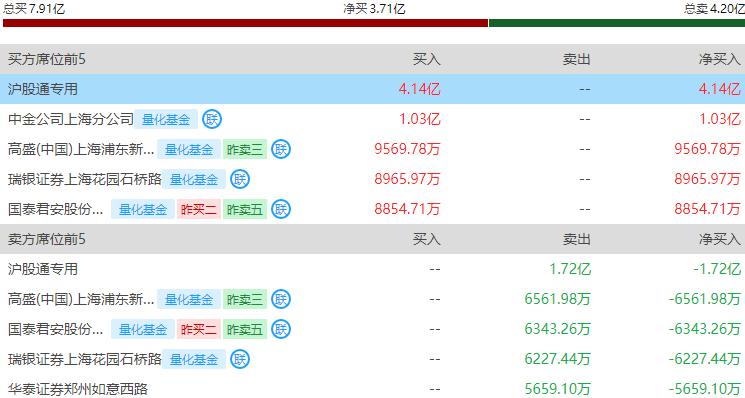Image resolution: width=745 pixels, height=398 pixels.
Task: Click the 卖出 amount 6561.98万
Action: pos(558,299)
